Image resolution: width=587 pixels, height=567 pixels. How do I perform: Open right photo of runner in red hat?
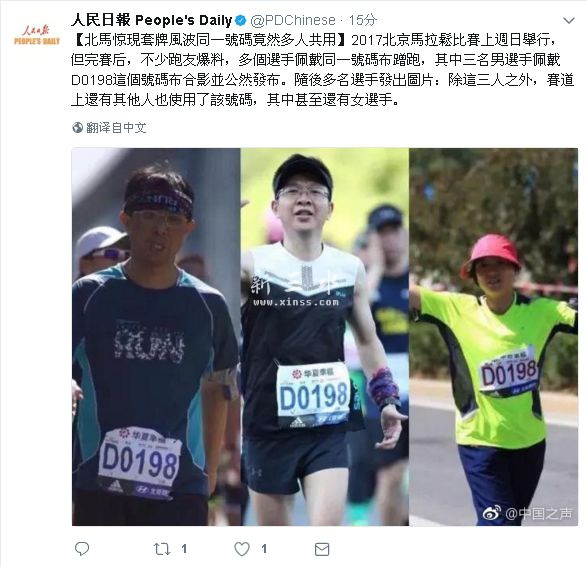click(x=493, y=337)
